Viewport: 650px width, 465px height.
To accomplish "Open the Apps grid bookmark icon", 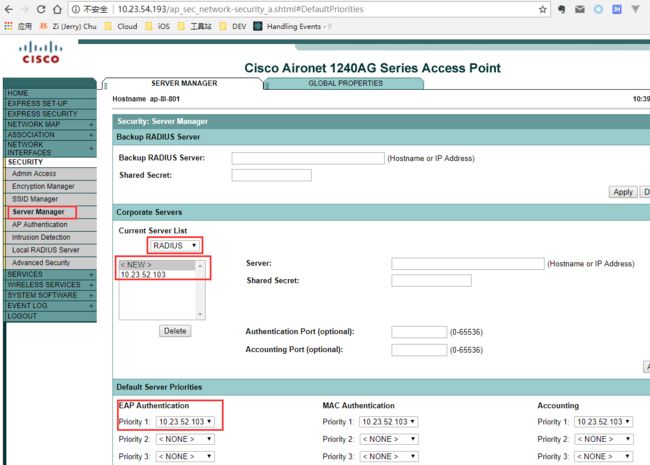I will pyautogui.click(x=8, y=26).
